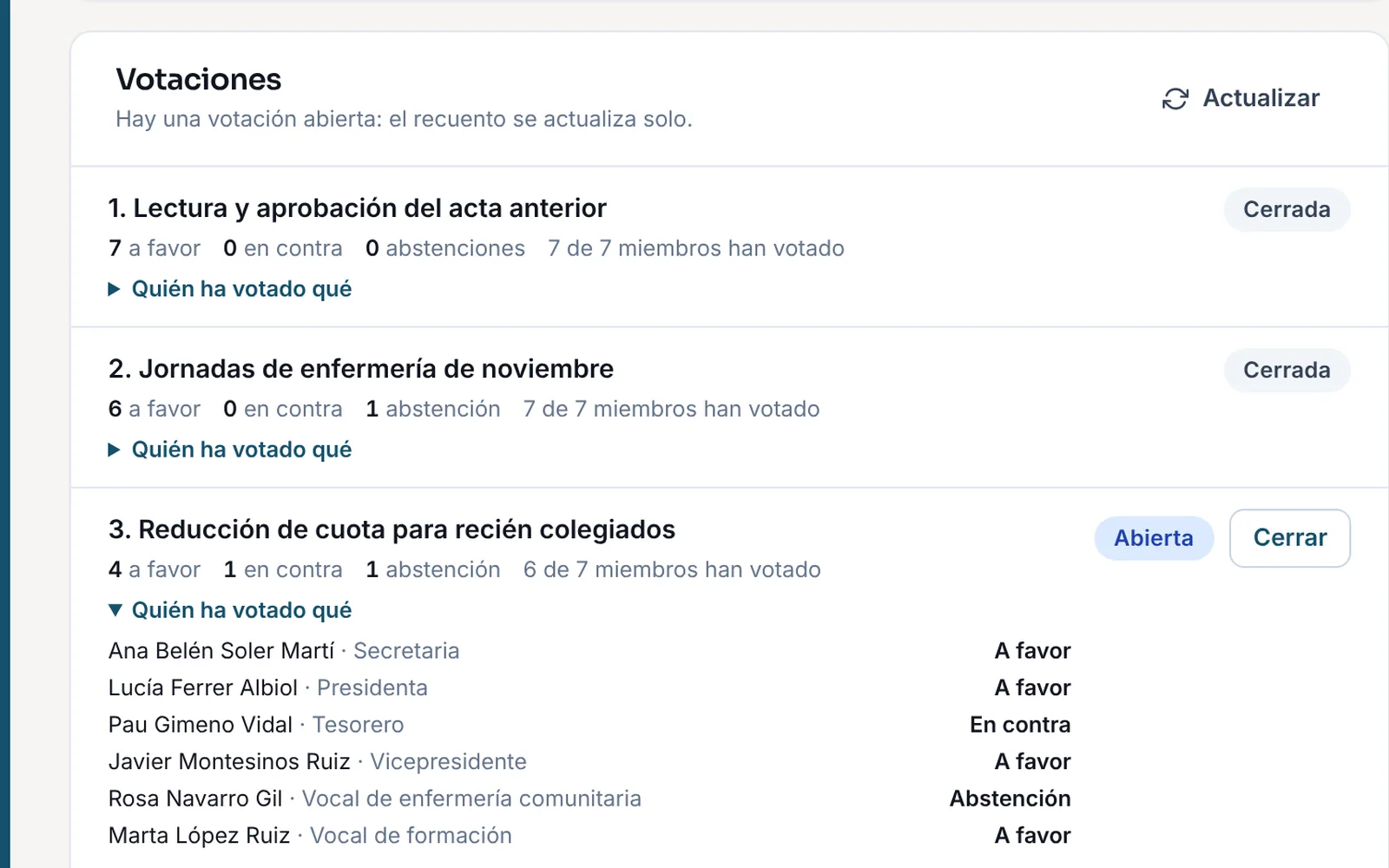The image size is (1389, 868).
Task: Select the row for Pau Gimeno Vidal
Action: [589, 725]
